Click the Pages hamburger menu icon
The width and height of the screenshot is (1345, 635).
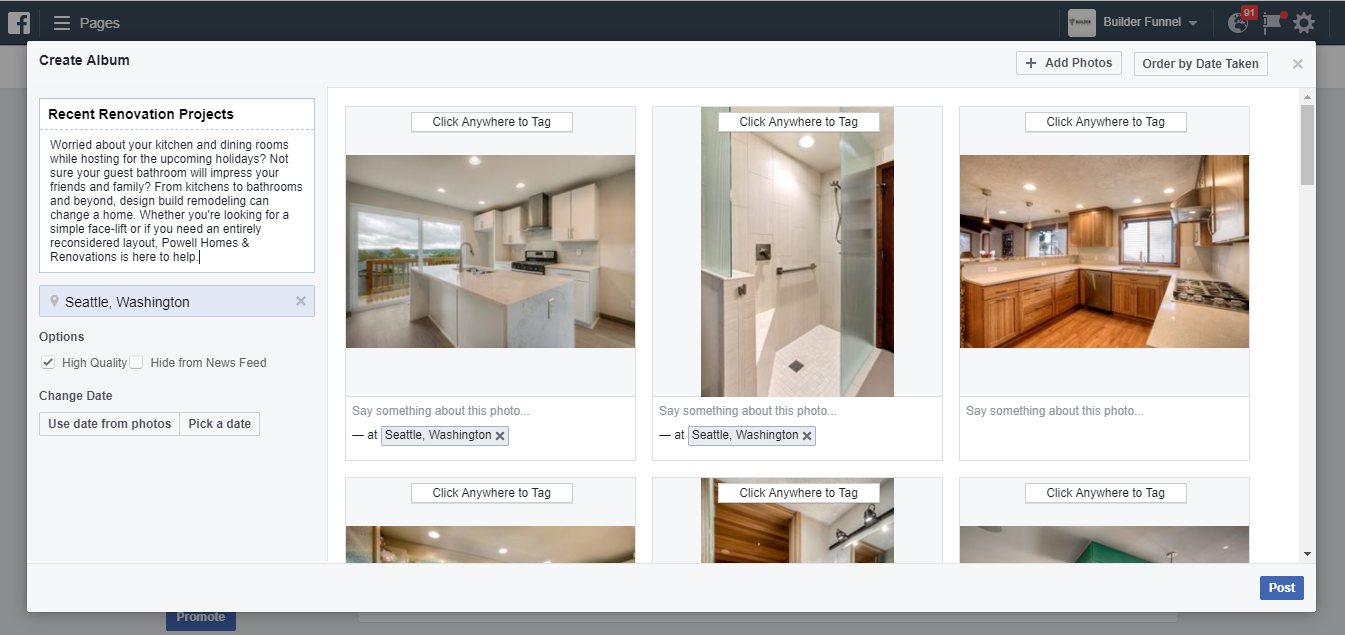pos(60,22)
